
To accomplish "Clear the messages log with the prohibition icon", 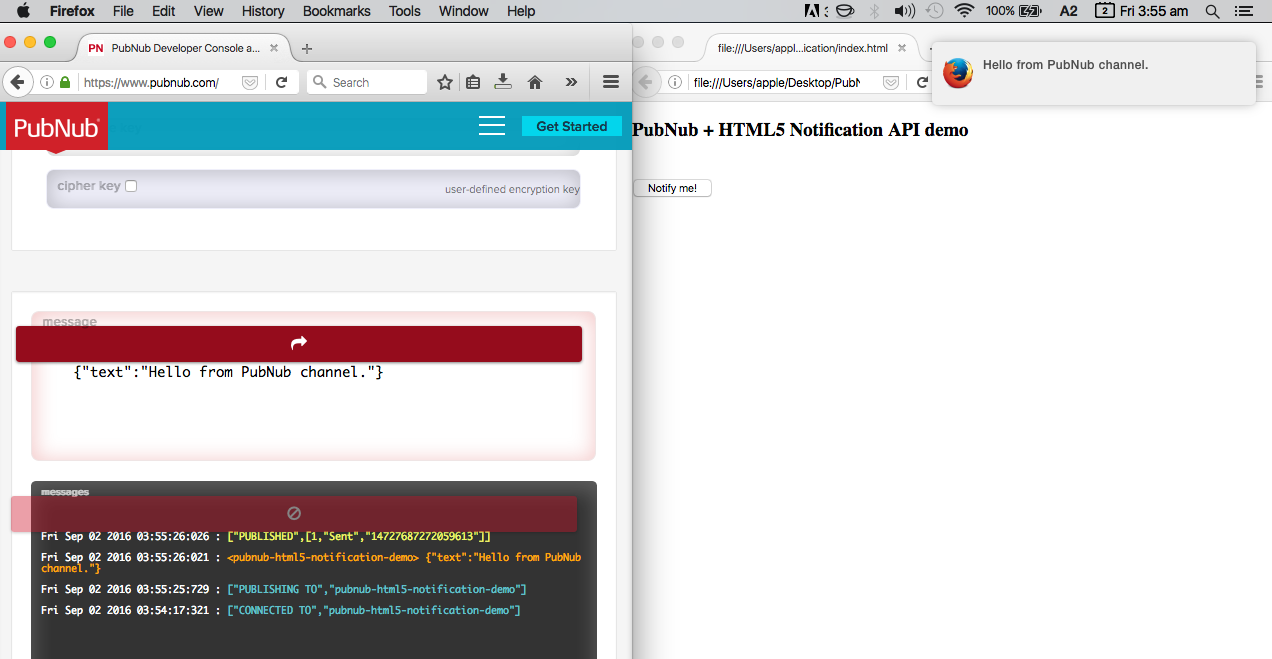I will [293, 513].
